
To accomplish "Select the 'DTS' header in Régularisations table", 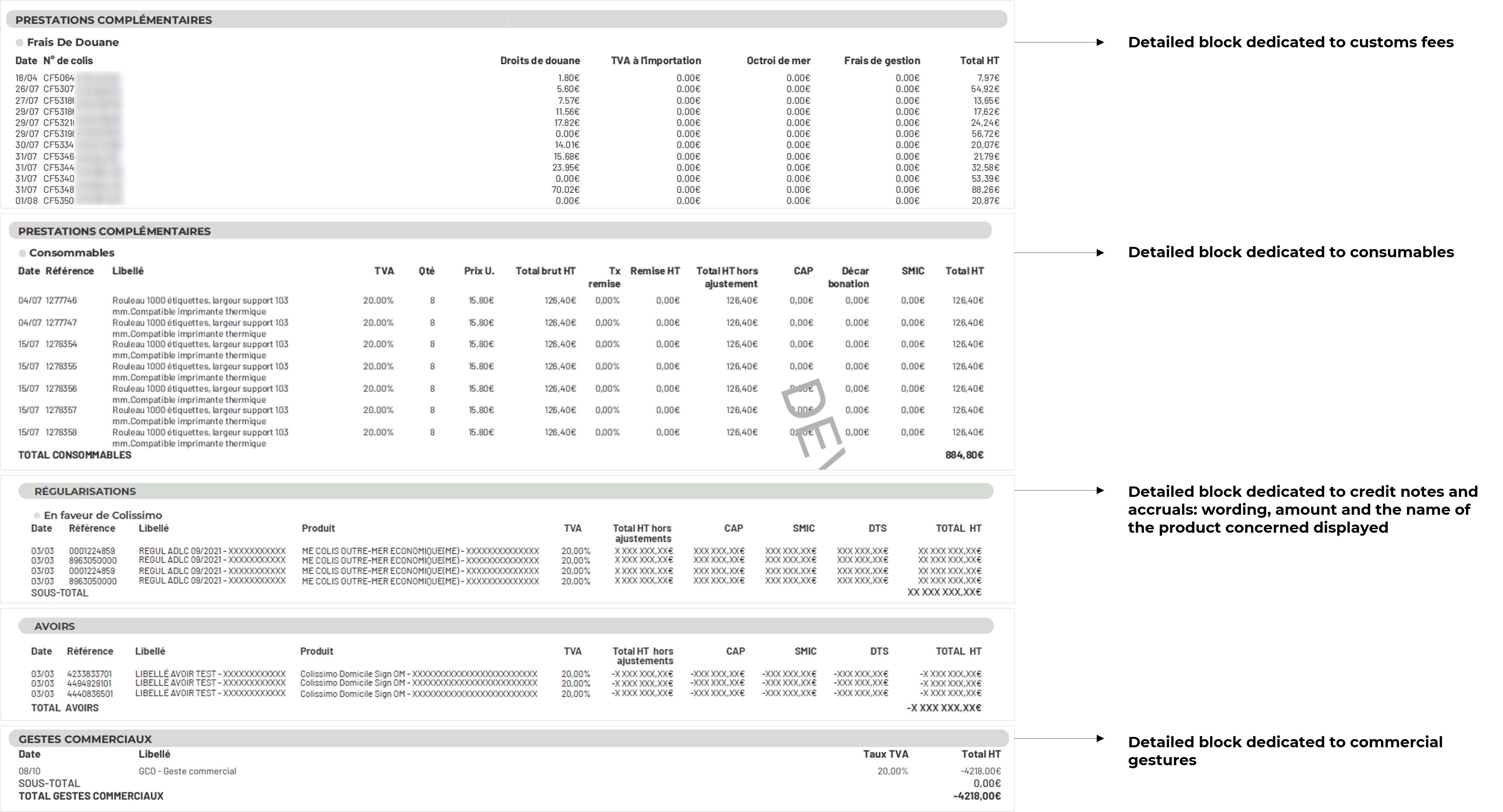I will pyautogui.click(x=877, y=528).
